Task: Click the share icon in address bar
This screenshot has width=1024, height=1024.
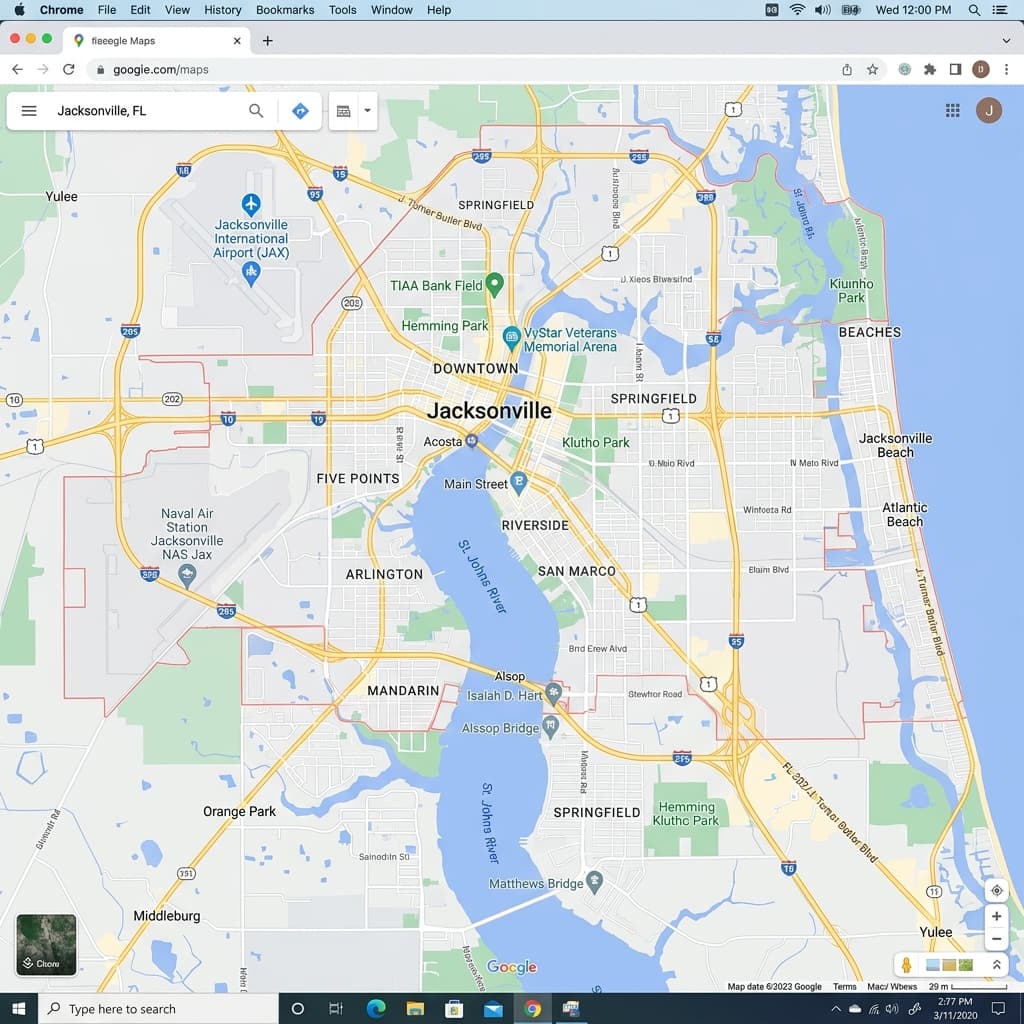Action: point(847,69)
